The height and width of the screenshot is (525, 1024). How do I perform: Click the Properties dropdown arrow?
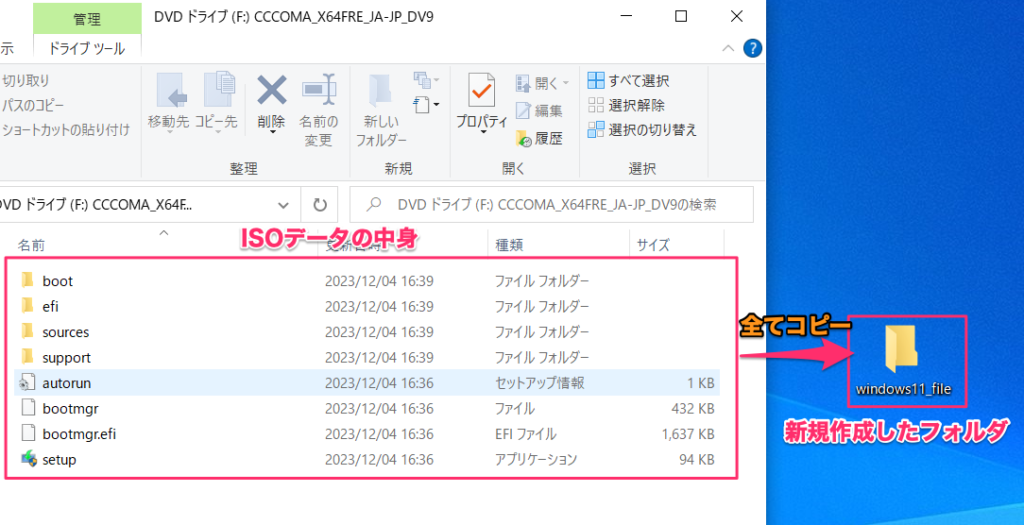click(482, 133)
